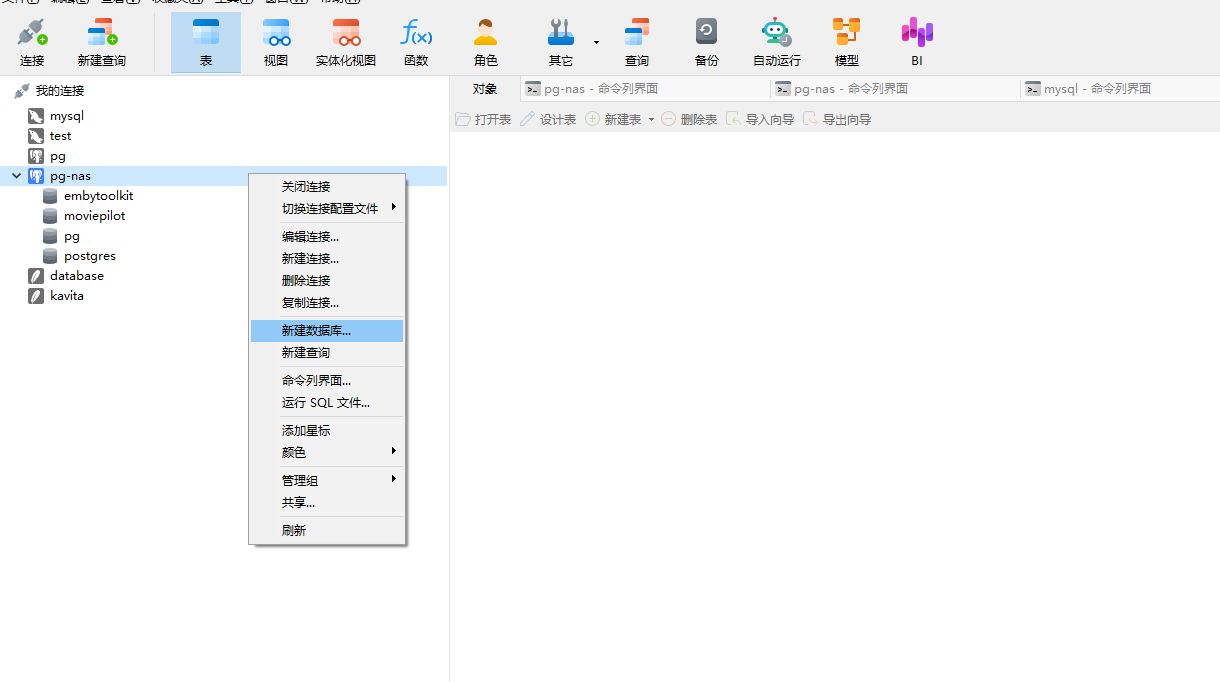1220x682 pixels.
Task: Click the 角色 (Roles) icon
Action: coord(485,40)
